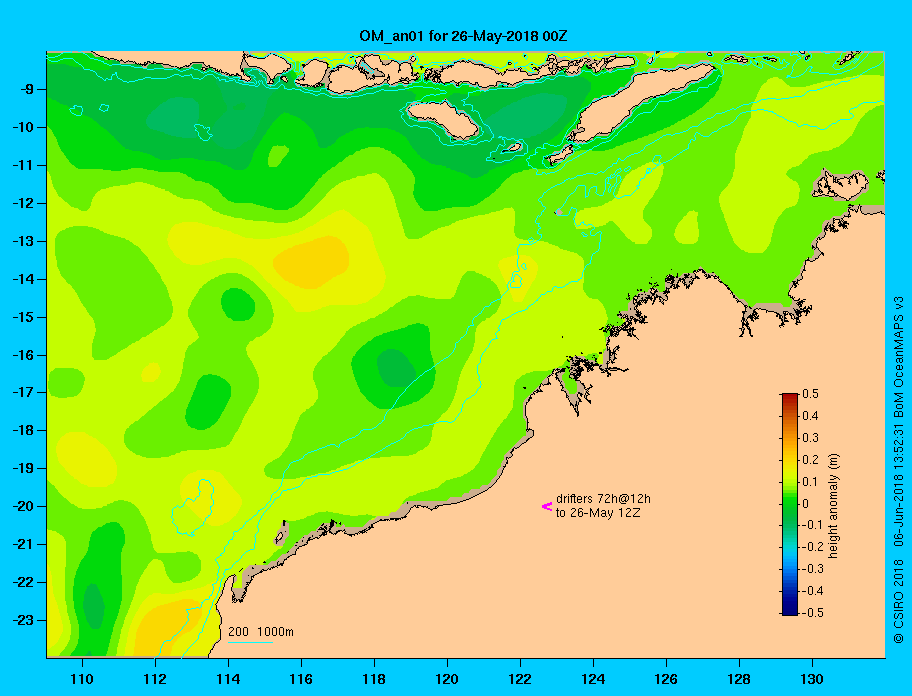Screen dimensions: 912x696
Task: Click the title 'OM_an01 for 26-May-2018 00Z'
Action: [463, 36]
